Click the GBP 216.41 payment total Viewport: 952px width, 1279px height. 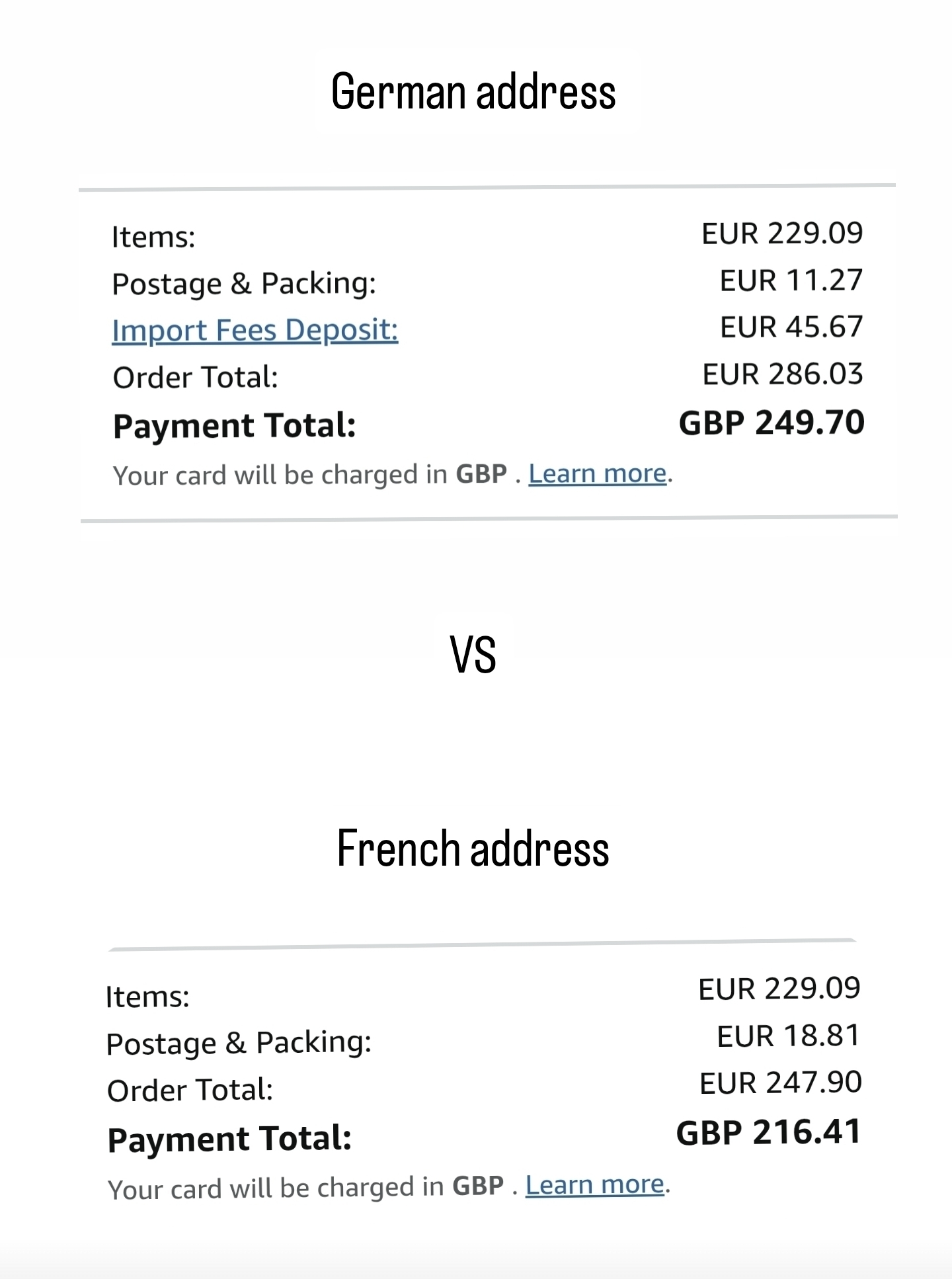(768, 1132)
